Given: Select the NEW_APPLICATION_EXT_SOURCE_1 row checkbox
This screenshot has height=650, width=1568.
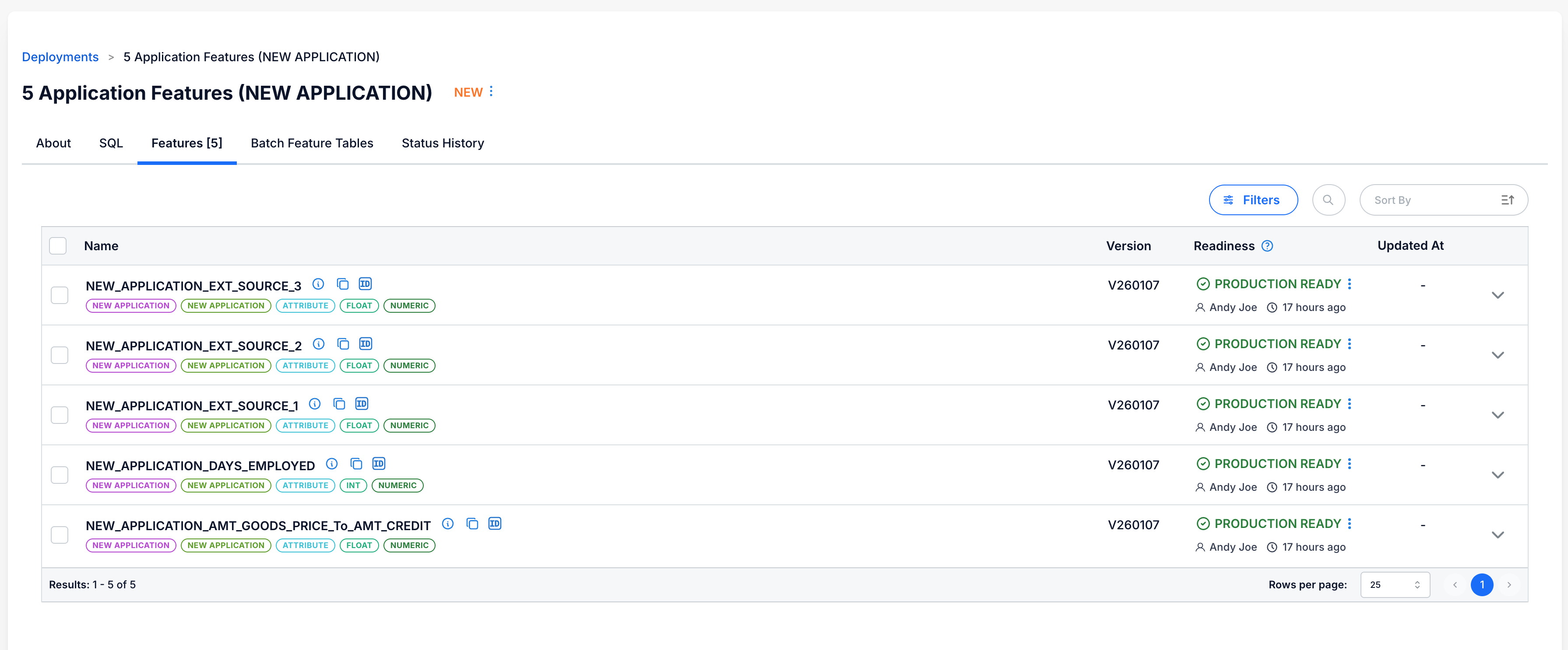Looking at the screenshot, I should coord(59,415).
